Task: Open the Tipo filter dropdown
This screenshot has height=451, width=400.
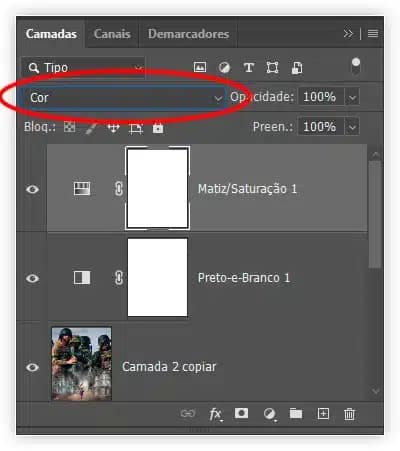Action: pos(83,68)
